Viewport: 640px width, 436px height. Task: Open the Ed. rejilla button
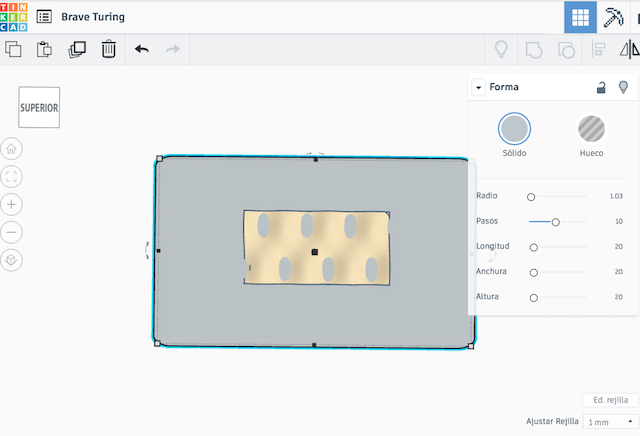611,400
